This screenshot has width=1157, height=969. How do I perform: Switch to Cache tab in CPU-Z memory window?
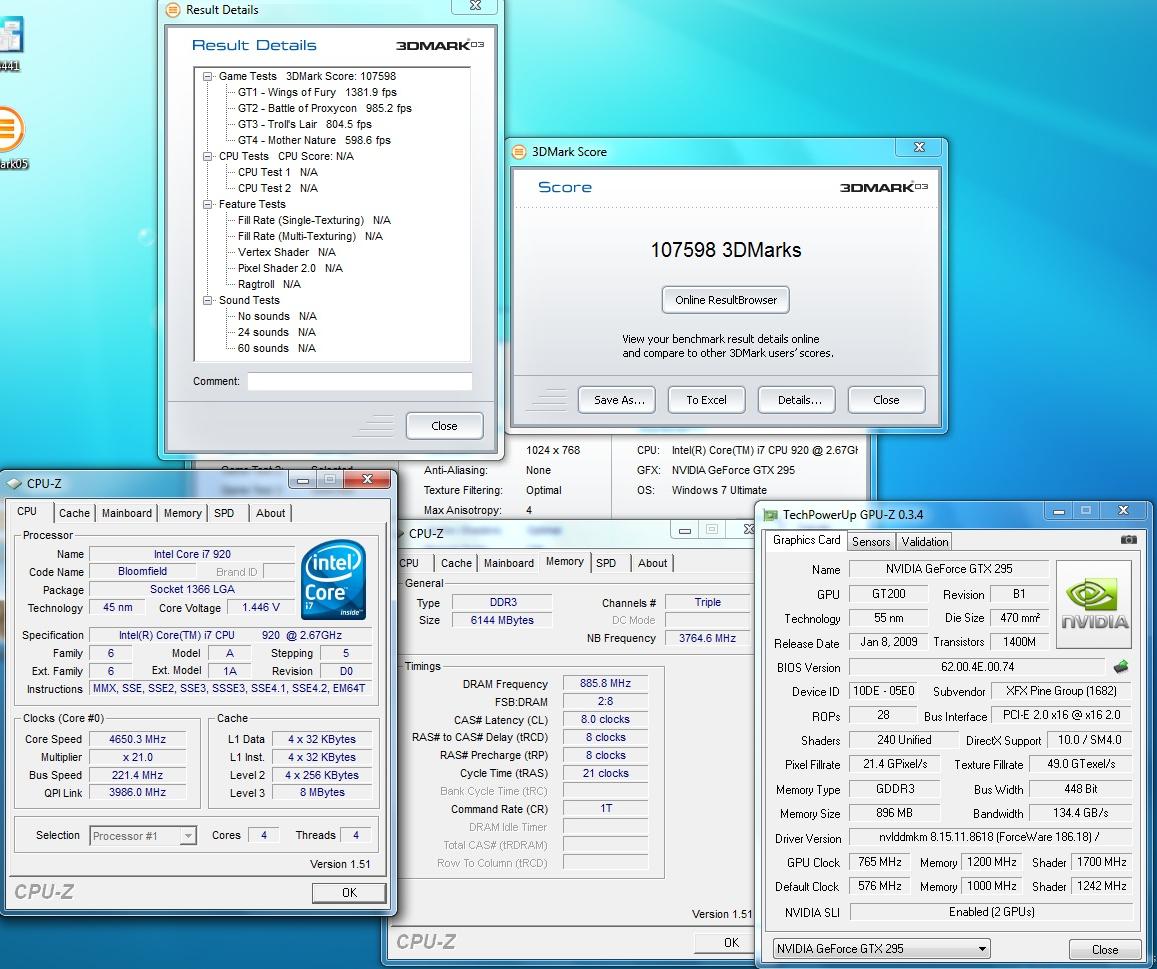[x=456, y=563]
